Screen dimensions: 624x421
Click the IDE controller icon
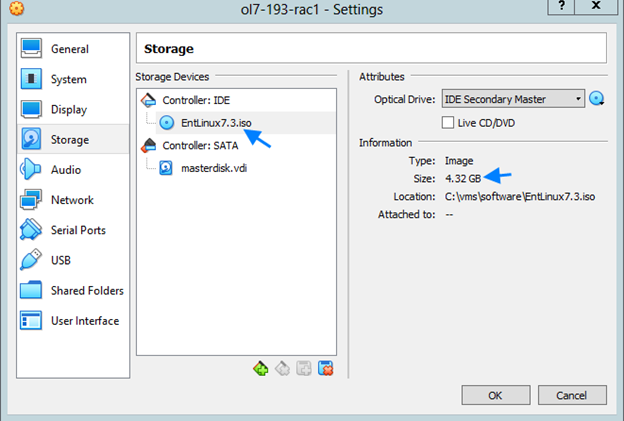click(x=148, y=100)
